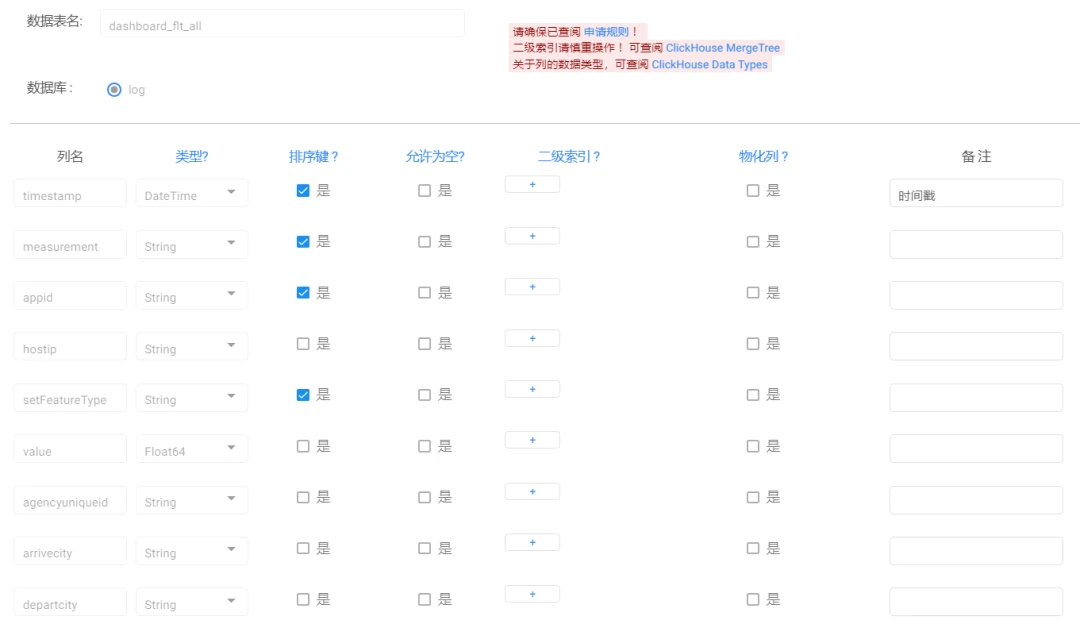Click plus button in departcity row
Screen dimensions: 1080x624
[x=532, y=594]
